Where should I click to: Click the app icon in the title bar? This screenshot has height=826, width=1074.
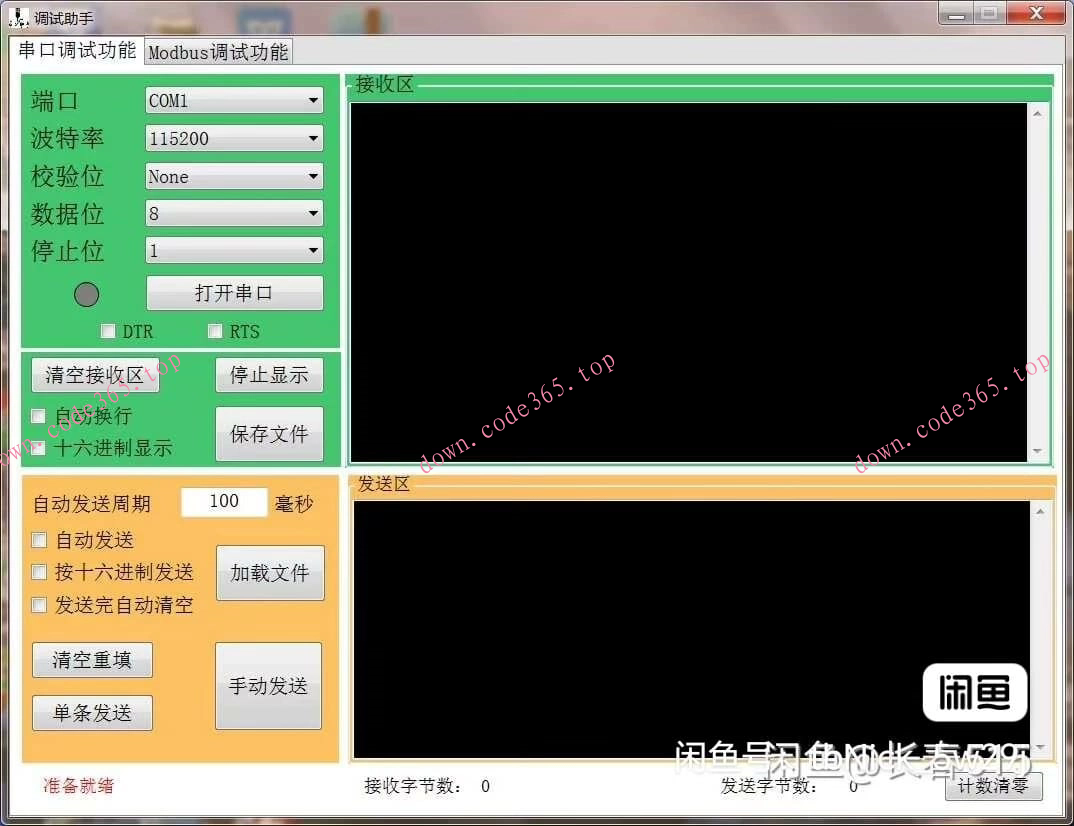(x=18, y=18)
